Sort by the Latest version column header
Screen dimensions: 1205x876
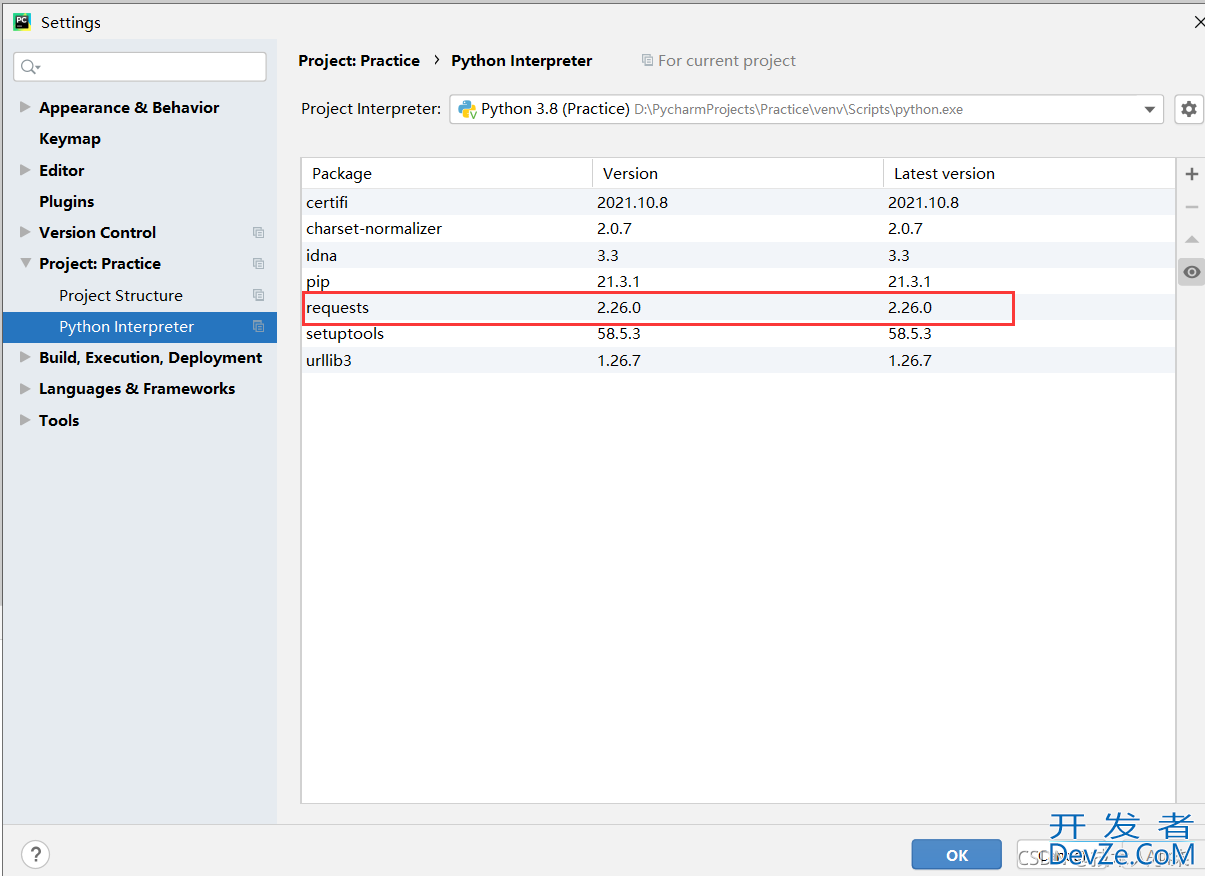(1029, 174)
